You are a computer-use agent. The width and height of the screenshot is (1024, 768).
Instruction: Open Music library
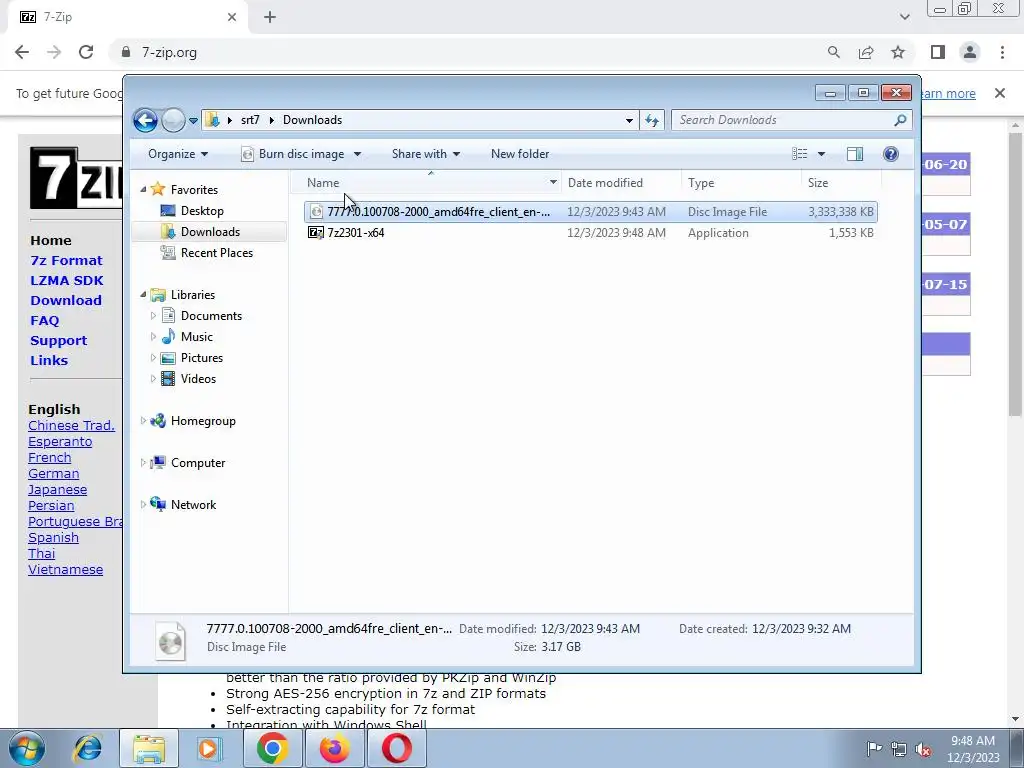coord(196,337)
